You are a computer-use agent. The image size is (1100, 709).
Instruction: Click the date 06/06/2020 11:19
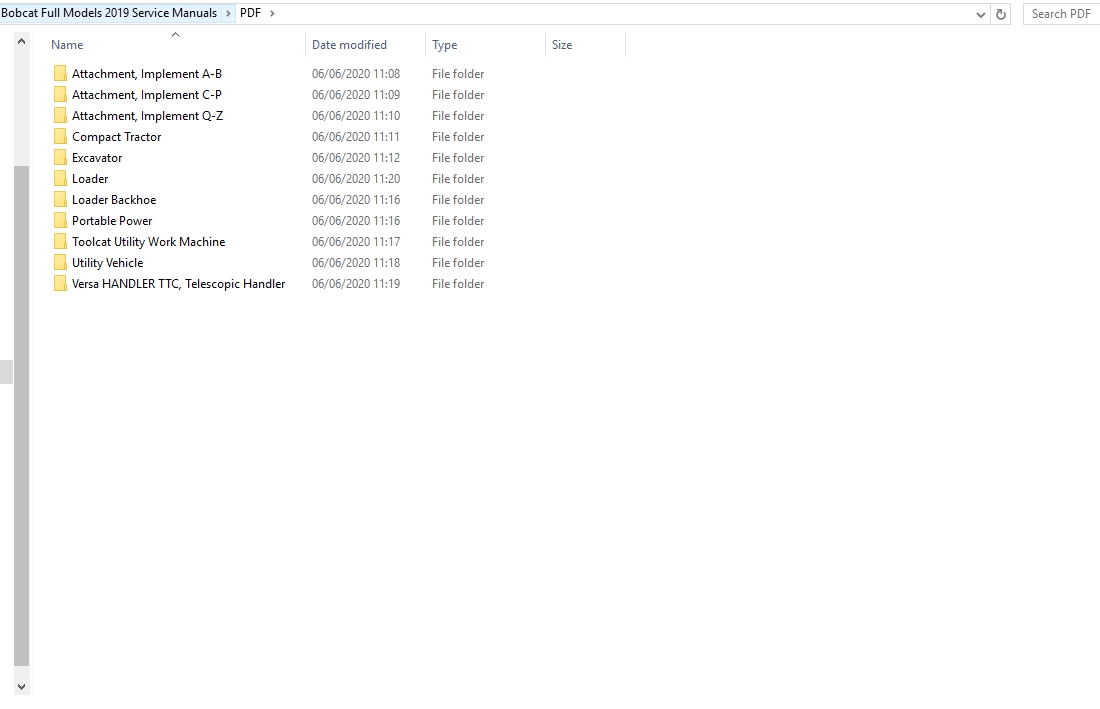tap(356, 284)
